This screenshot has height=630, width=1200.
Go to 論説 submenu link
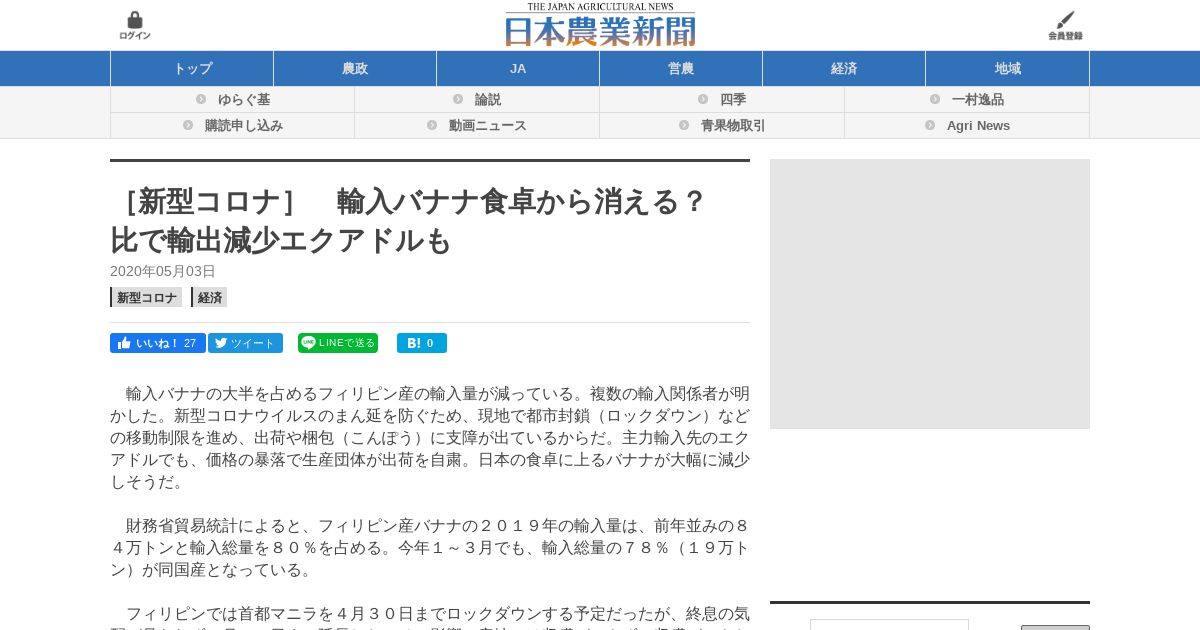[488, 100]
